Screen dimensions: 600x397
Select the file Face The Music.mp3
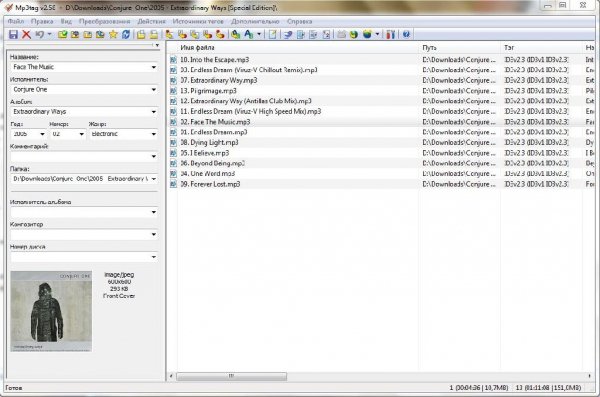(x=215, y=122)
